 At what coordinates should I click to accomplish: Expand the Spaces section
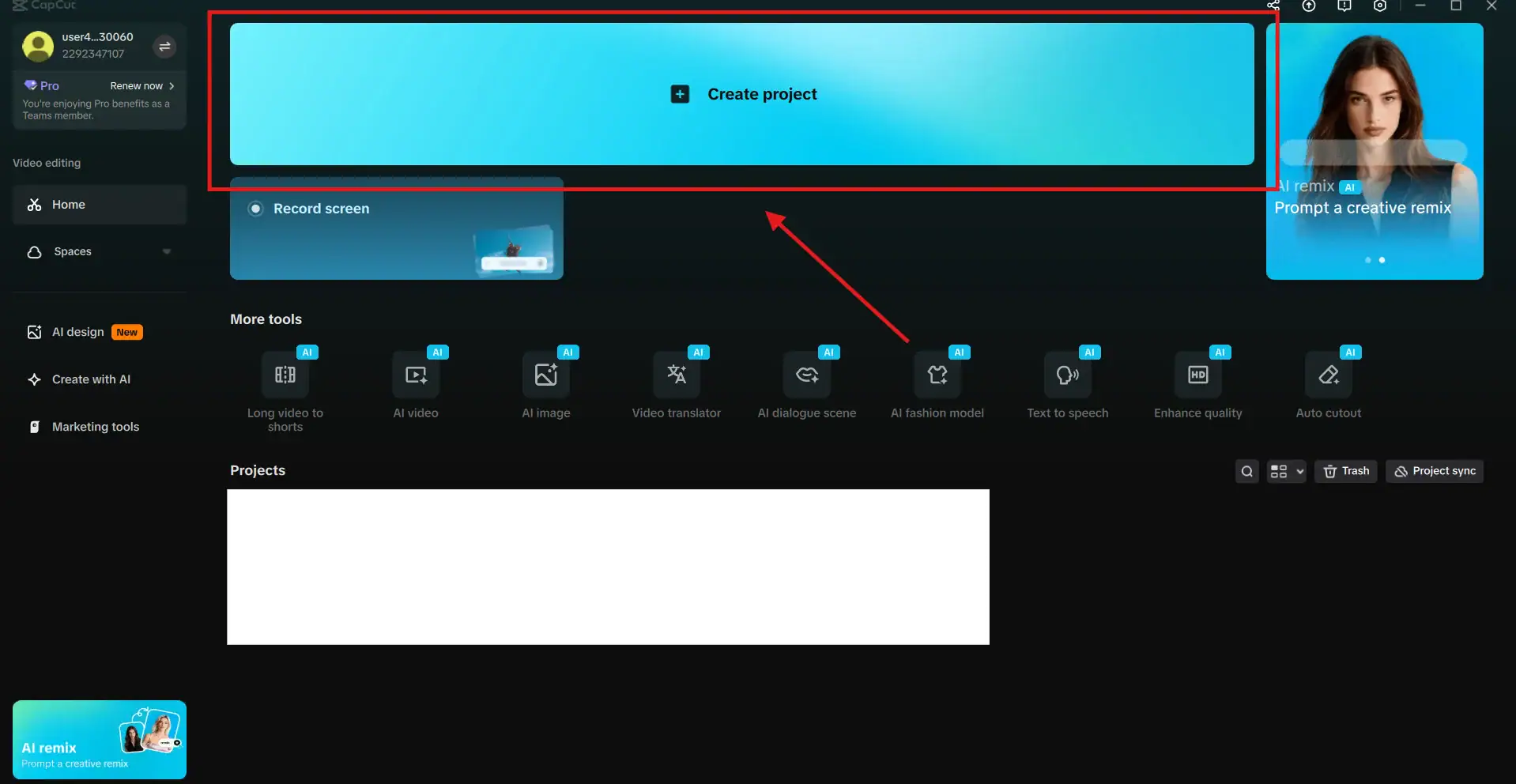point(166,251)
